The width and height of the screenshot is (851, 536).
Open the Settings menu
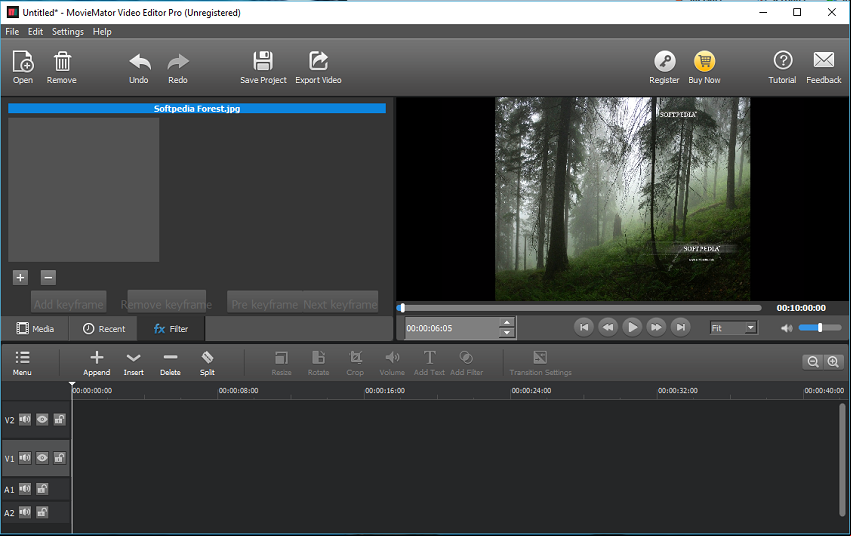click(x=68, y=31)
